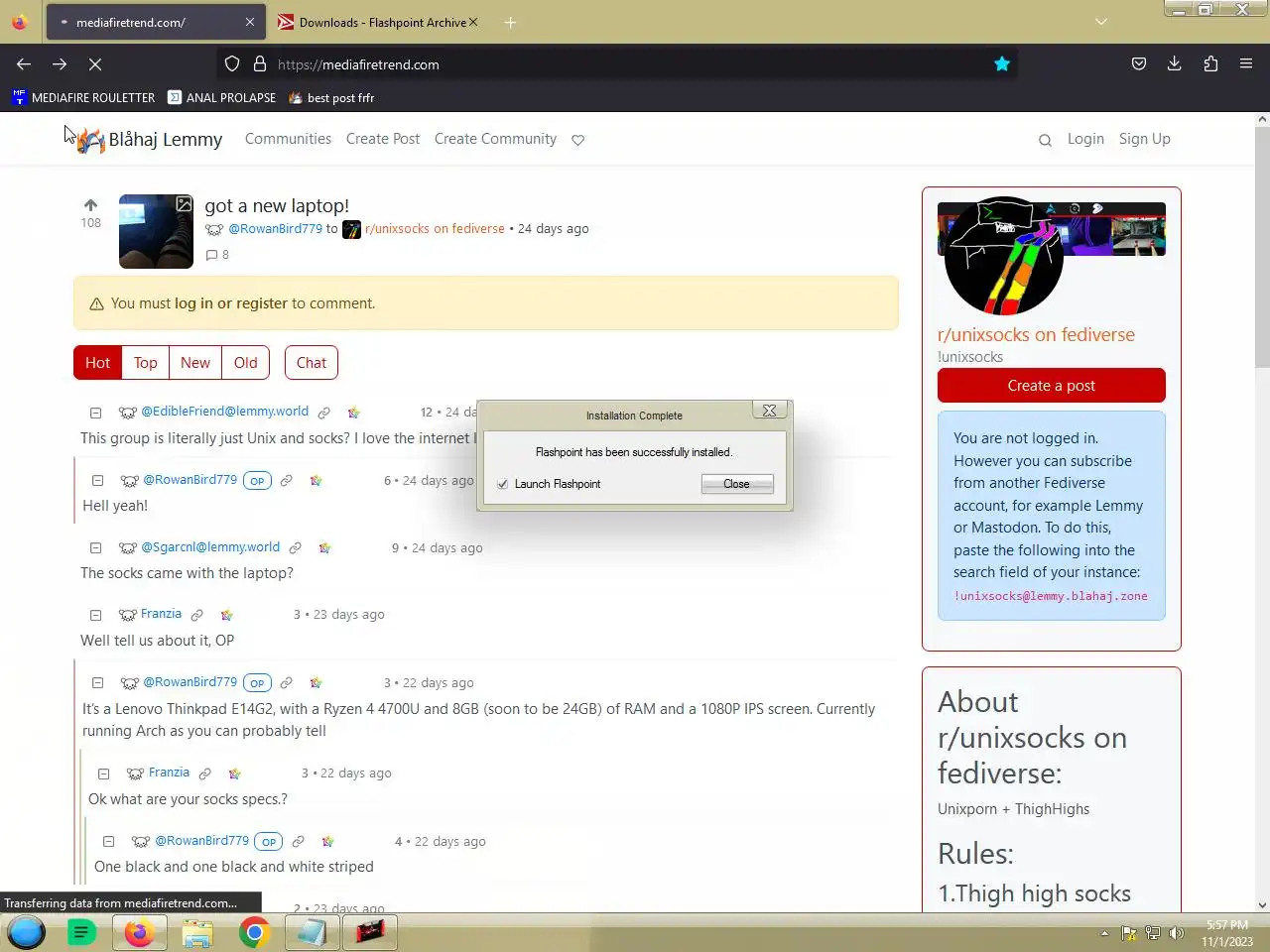
Task: Click the Login link
Action: 1085,139
